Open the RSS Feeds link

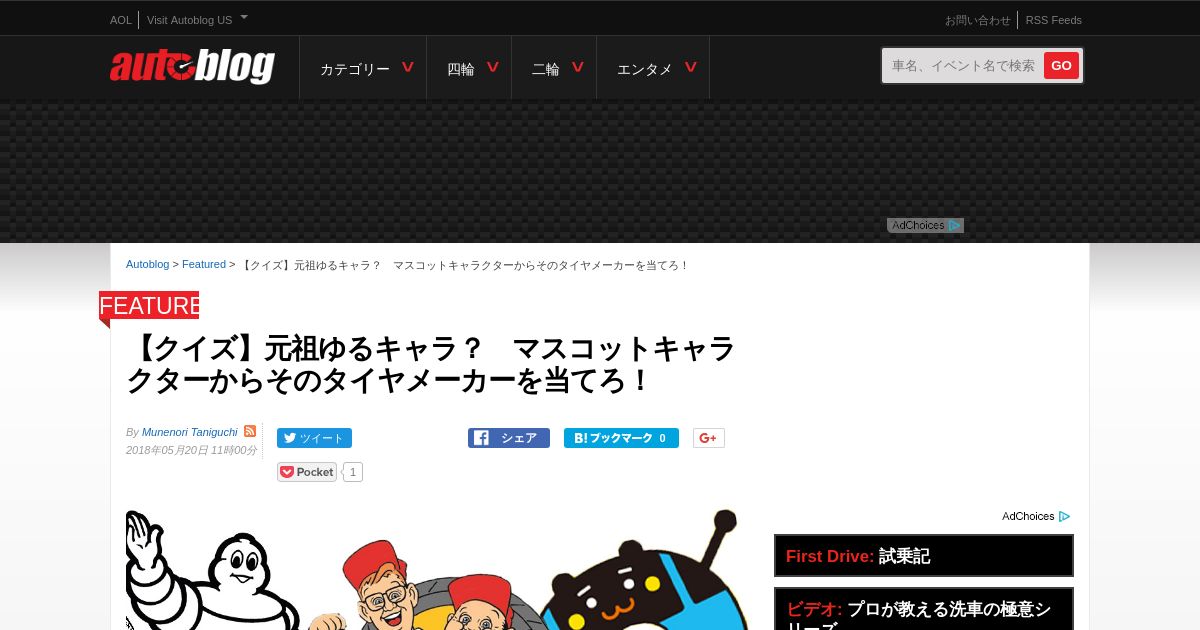[1054, 20]
